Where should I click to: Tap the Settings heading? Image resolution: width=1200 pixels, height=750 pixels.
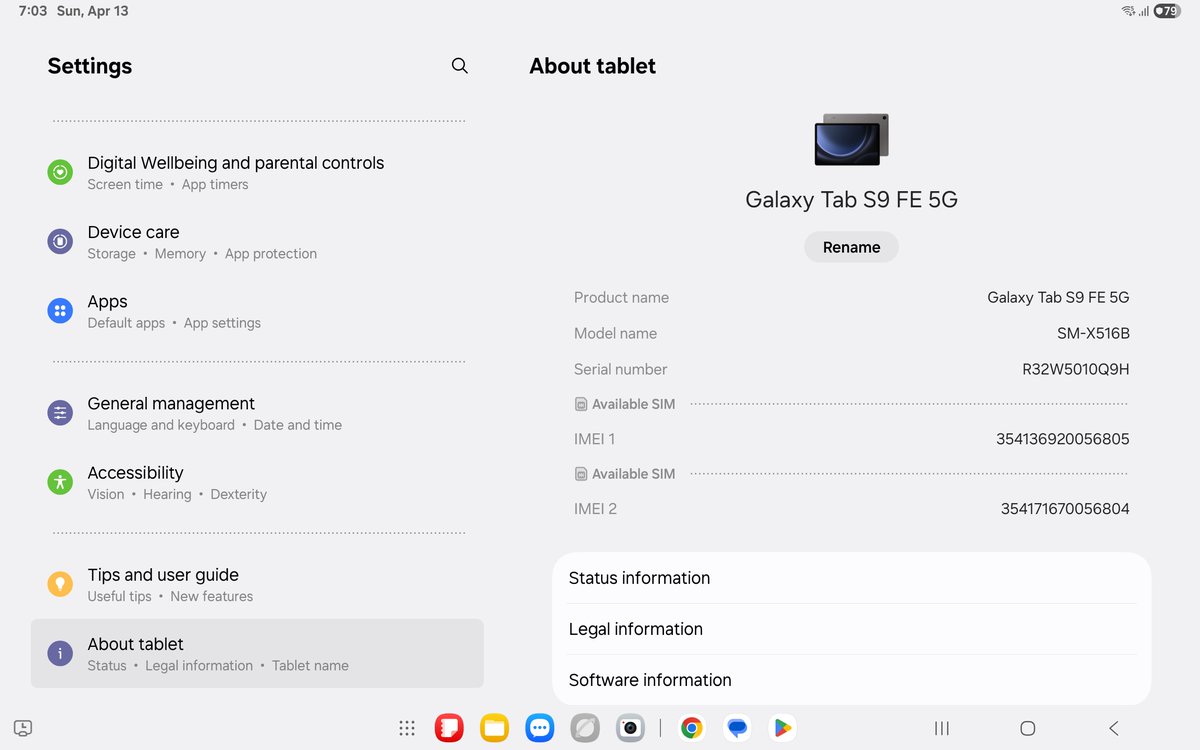coord(90,66)
